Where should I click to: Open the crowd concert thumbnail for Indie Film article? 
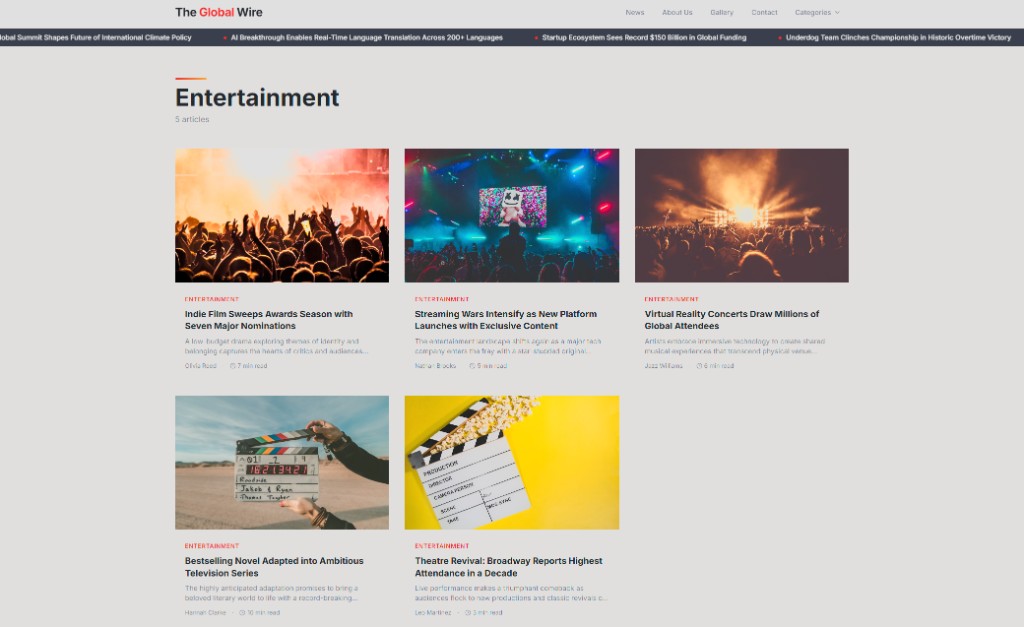coord(282,215)
